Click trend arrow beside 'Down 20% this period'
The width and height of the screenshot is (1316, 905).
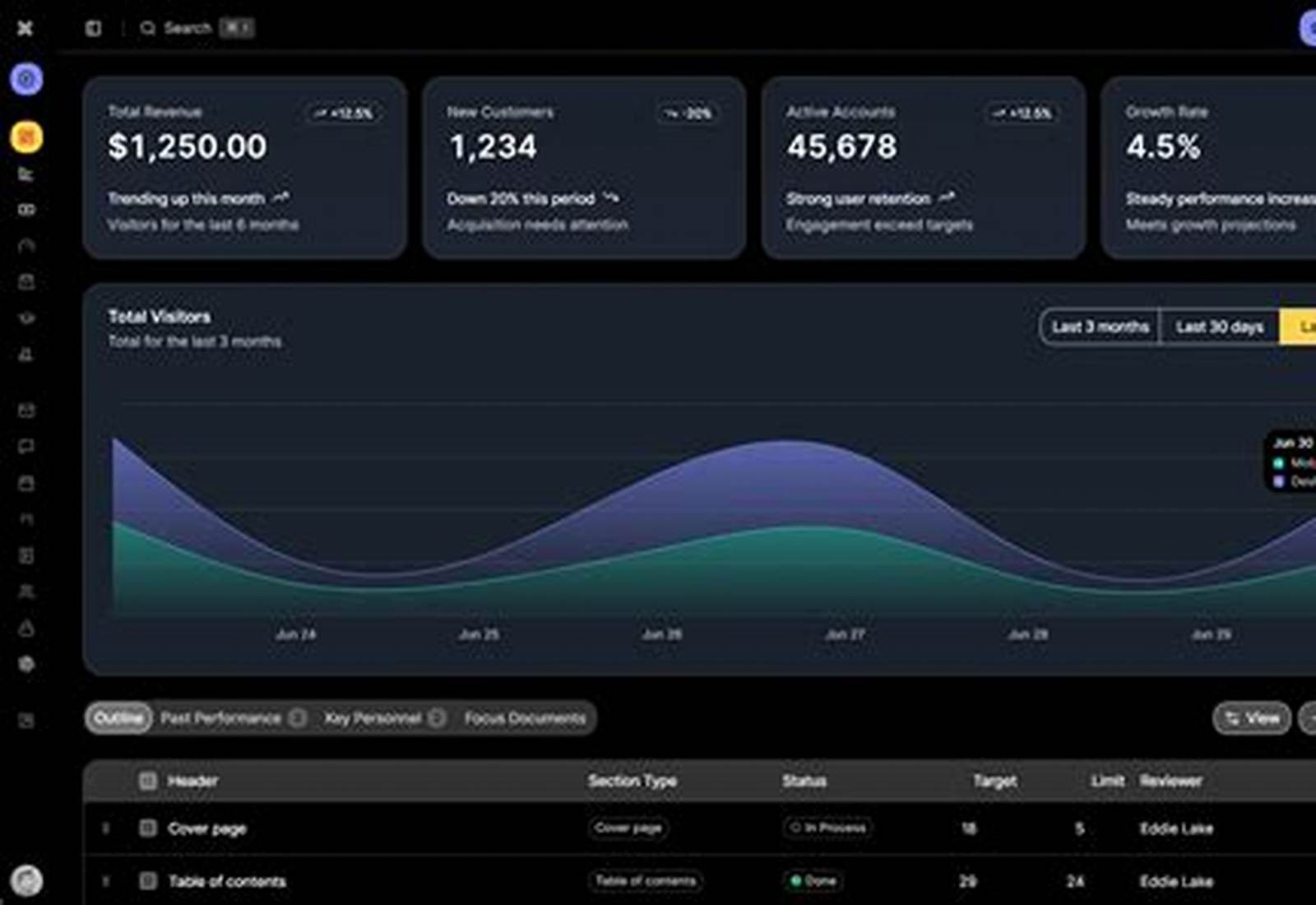(x=610, y=197)
